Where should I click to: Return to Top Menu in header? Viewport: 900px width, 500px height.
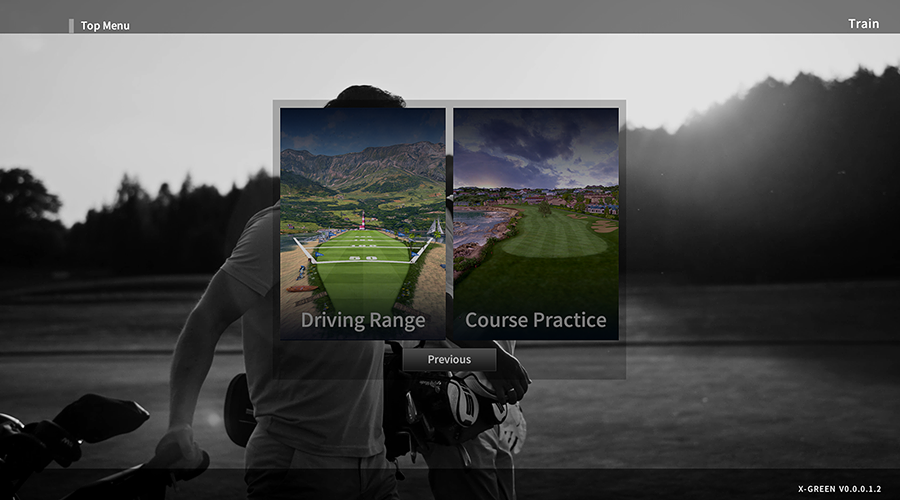(x=105, y=26)
